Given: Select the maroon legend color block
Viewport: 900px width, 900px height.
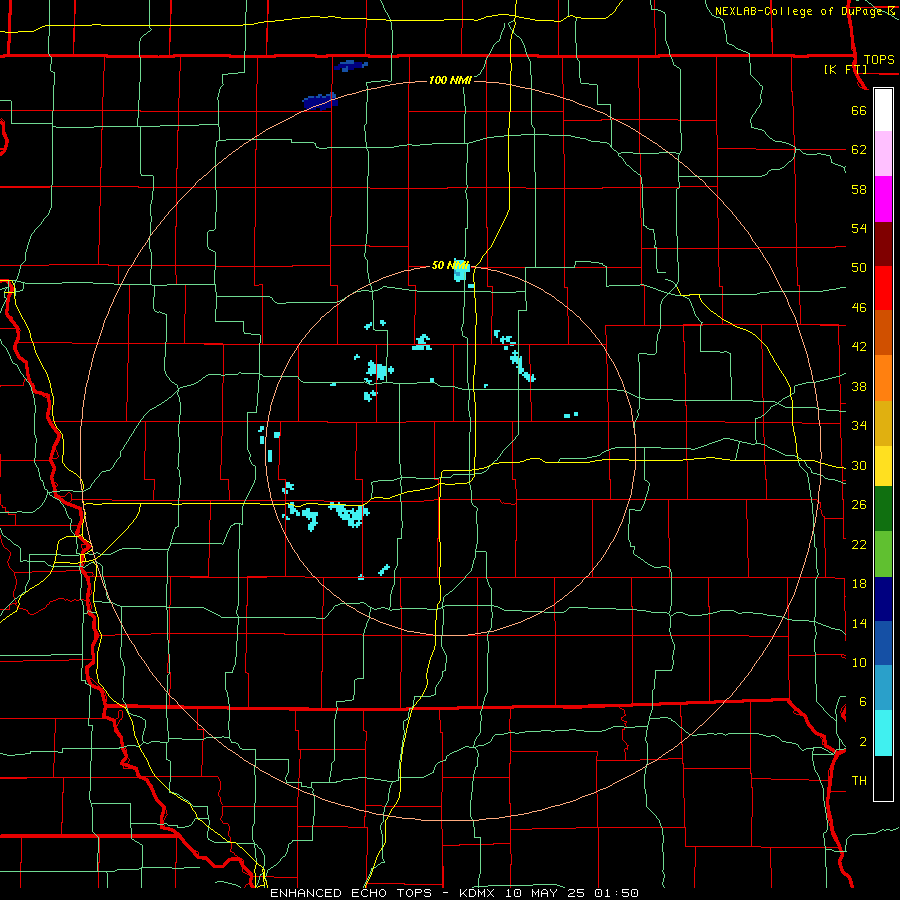Looking at the screenshot, I should (x=883, y=244).
